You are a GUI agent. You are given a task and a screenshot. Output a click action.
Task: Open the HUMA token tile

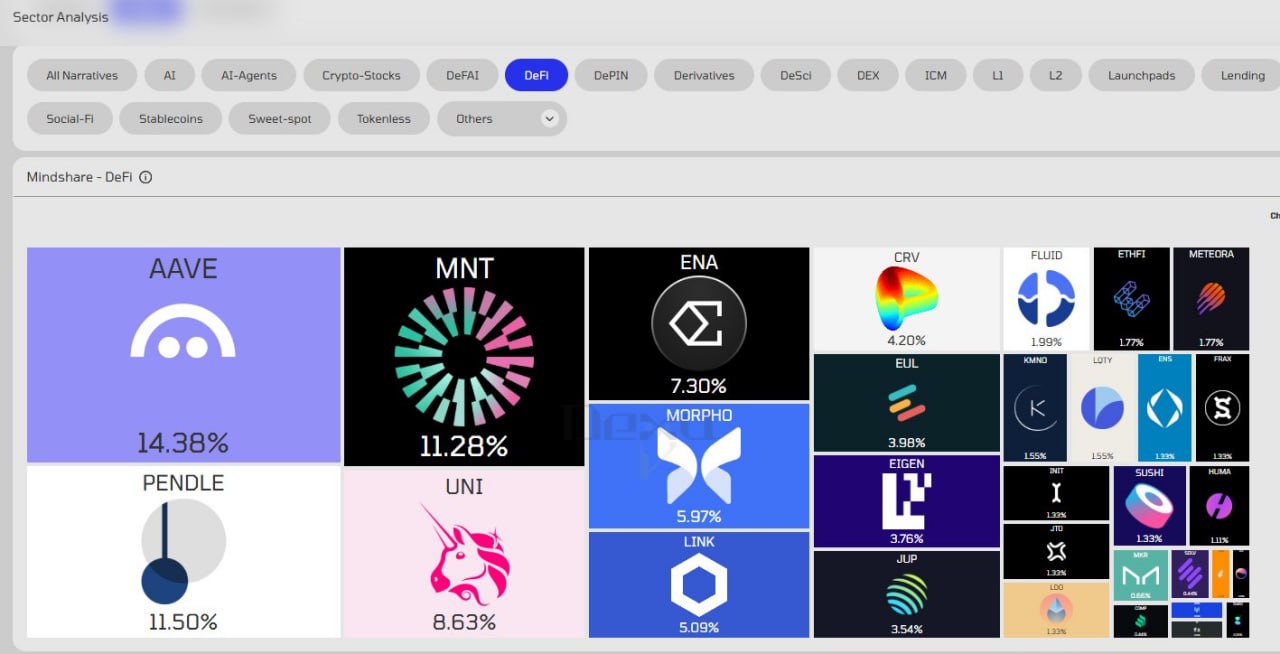[1219, 506]
